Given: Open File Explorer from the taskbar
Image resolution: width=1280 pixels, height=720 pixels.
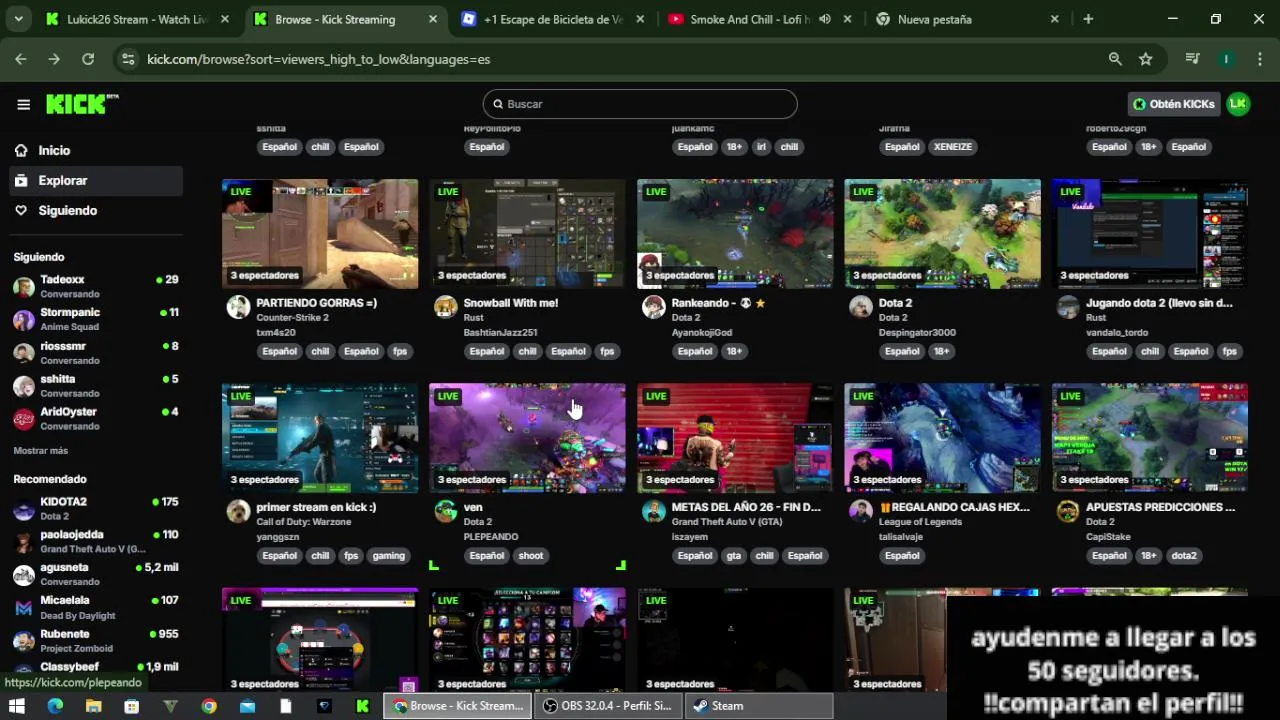Looking at the screenshot, I should coord(93,706).
